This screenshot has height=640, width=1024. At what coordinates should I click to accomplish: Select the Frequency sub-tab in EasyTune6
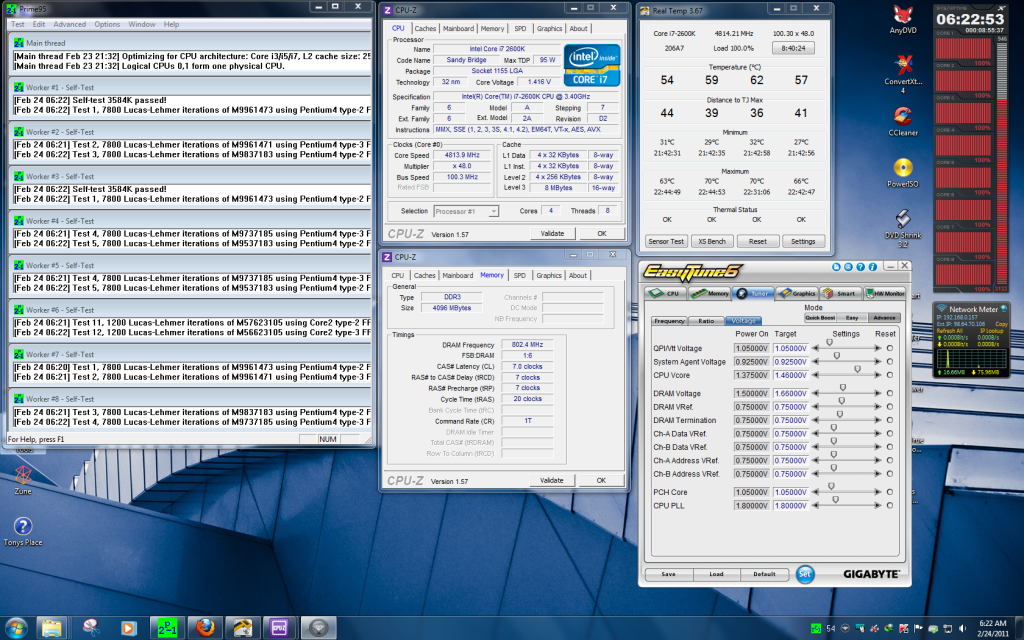pyautogui.click(x=669, y=321)
